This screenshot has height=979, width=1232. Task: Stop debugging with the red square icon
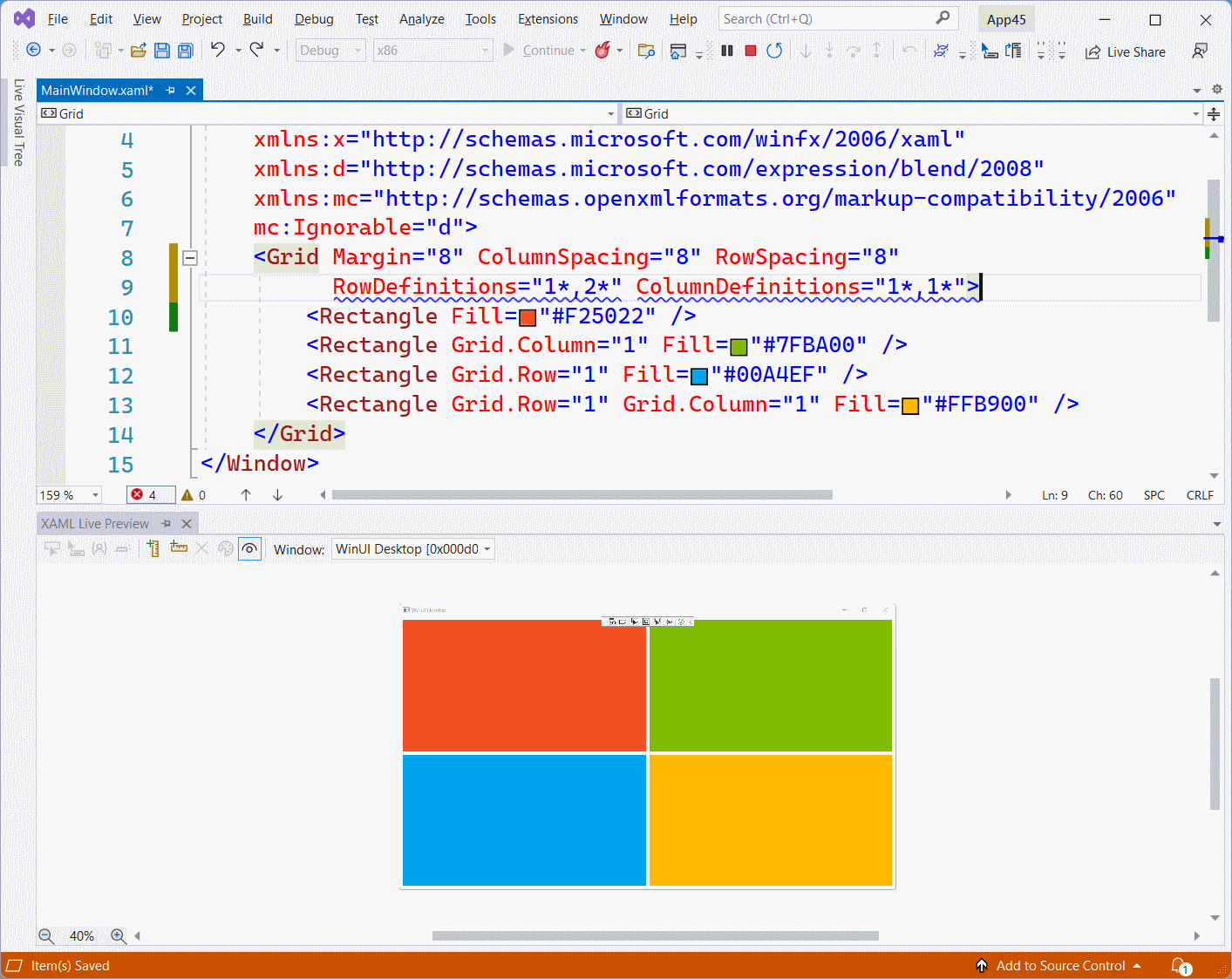[750, 51]
